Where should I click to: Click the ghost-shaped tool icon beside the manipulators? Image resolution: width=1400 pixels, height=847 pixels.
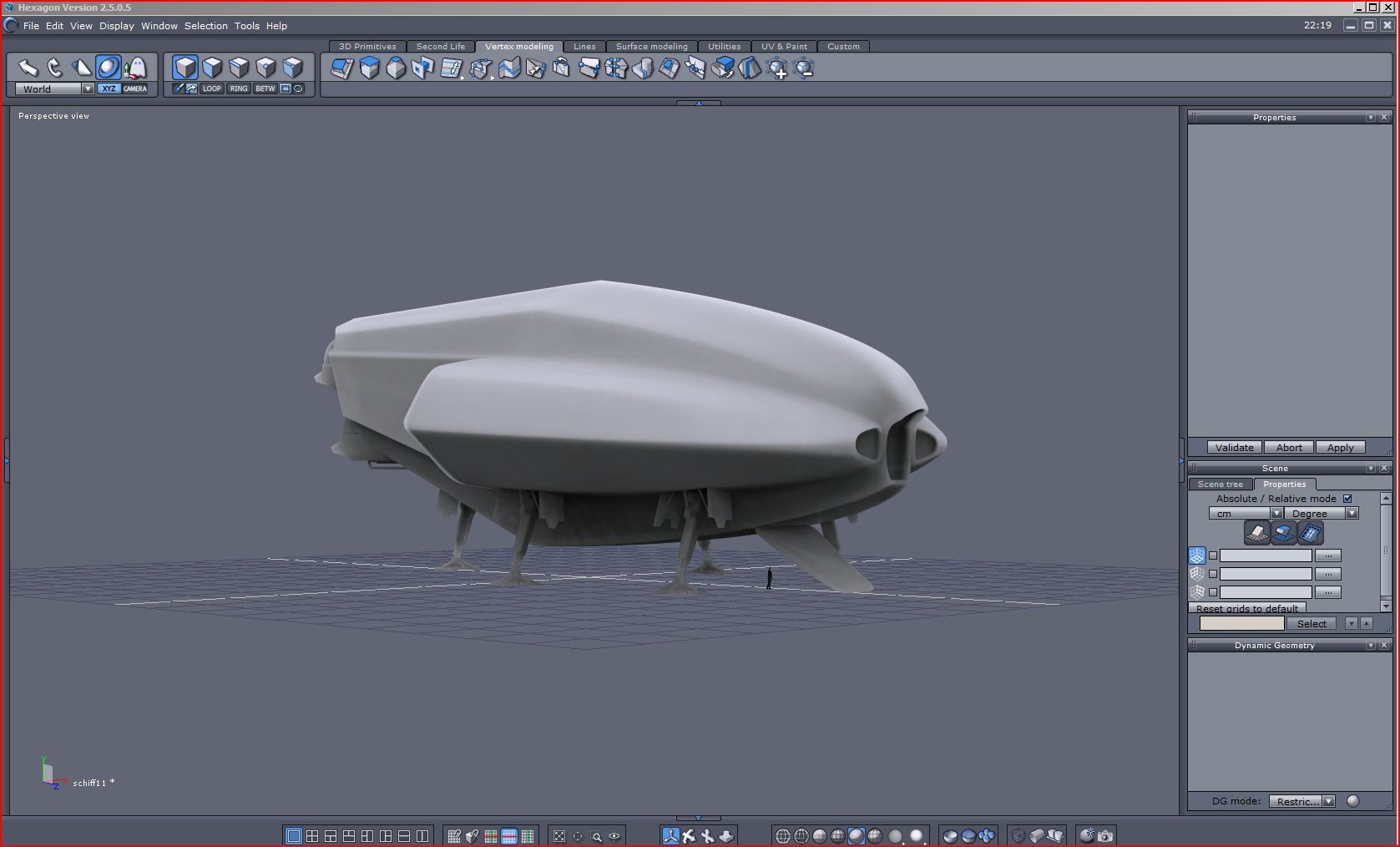pyautogui.click(x=135, y=68)
